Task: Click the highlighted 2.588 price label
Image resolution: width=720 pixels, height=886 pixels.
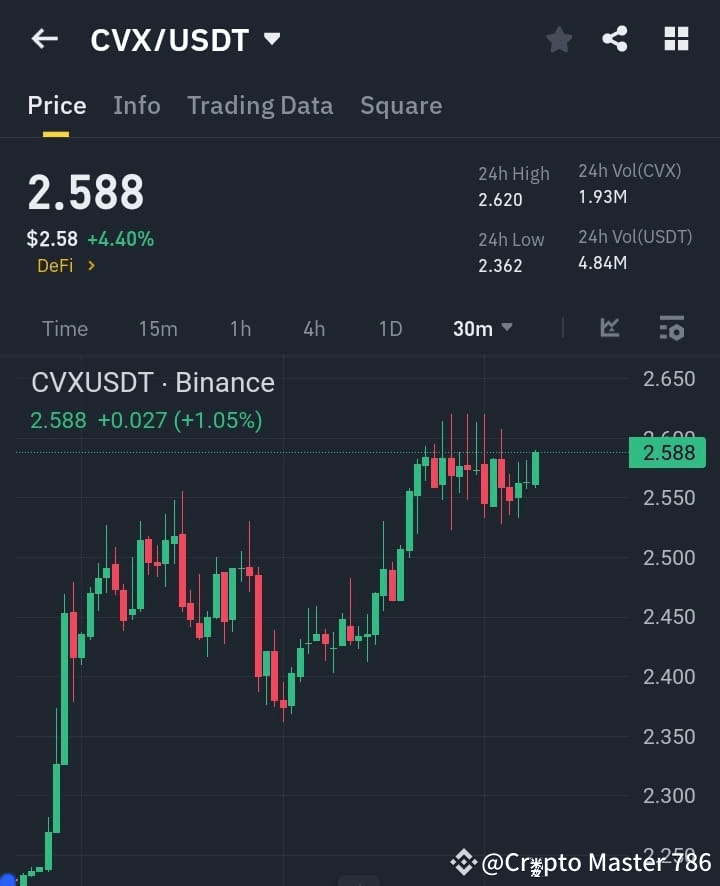Action: pos(667,453)
